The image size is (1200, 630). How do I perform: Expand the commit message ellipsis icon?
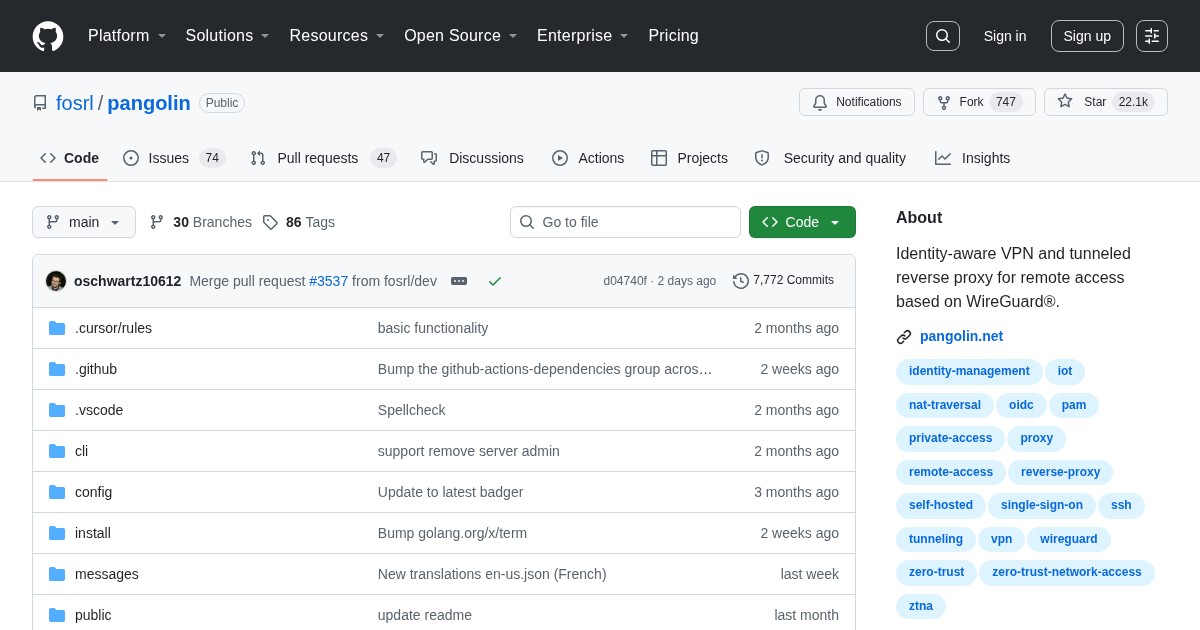[459, 281]
